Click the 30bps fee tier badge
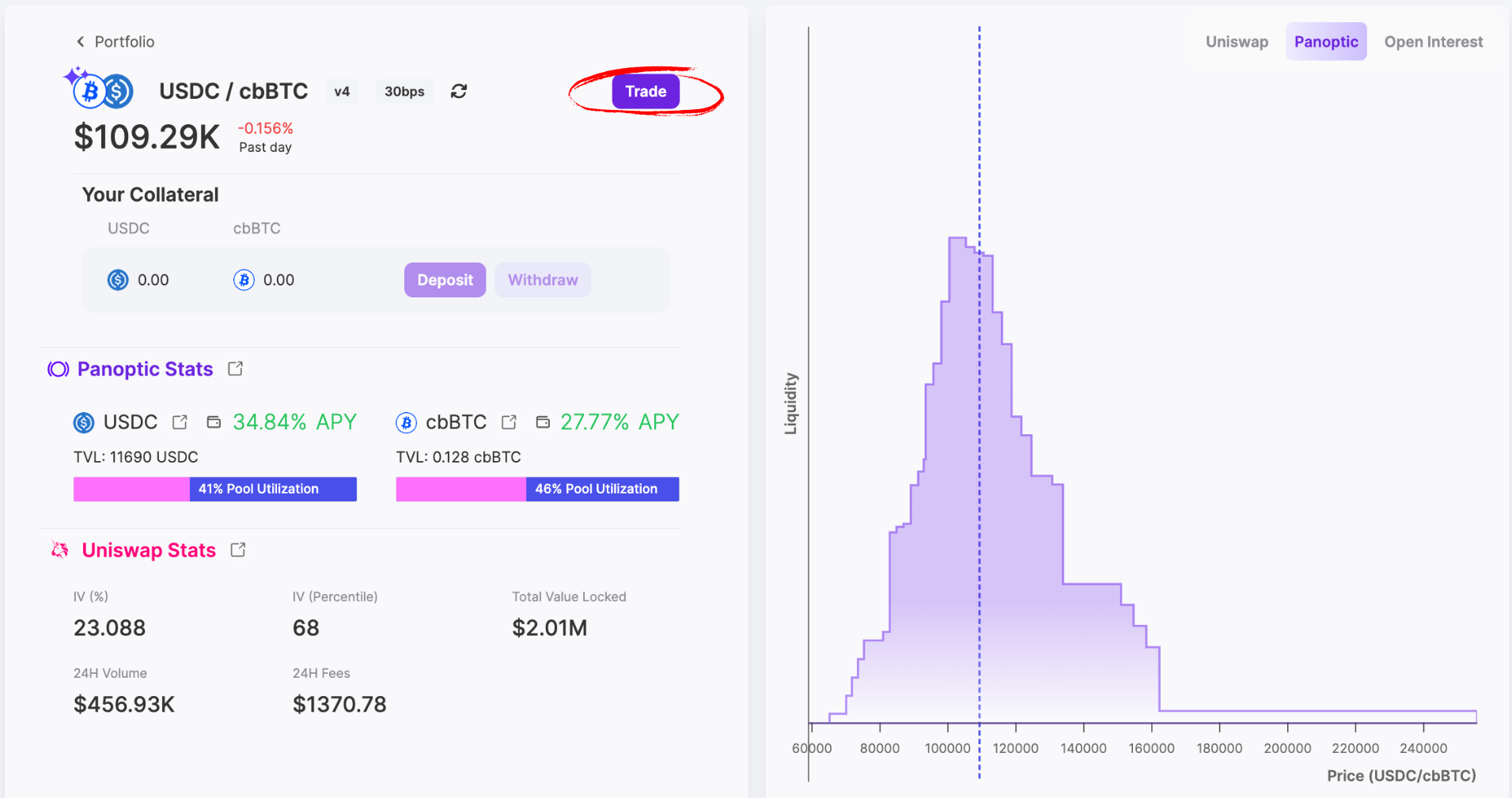 [x=404, y=92]
